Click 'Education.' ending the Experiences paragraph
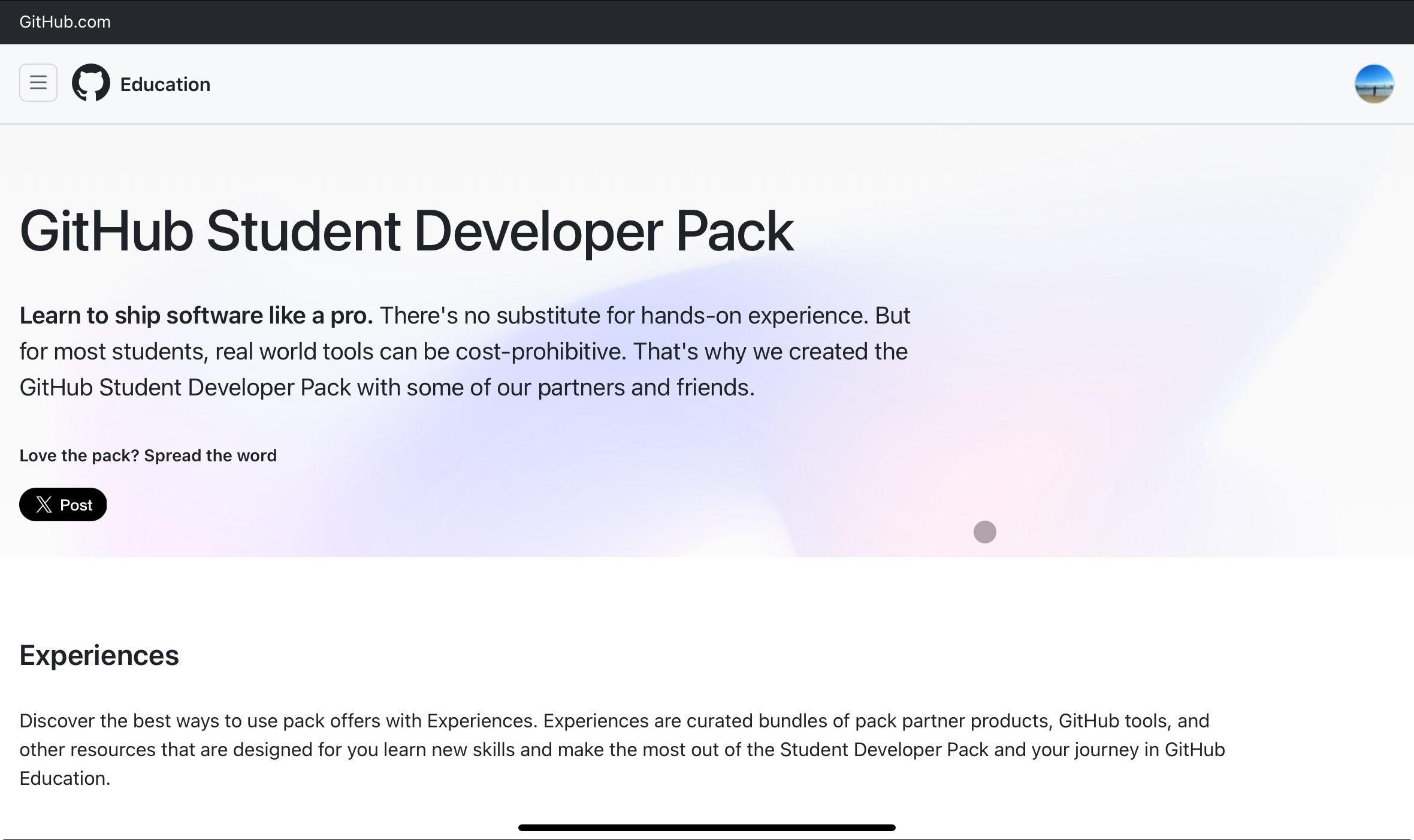 point(65,778)
